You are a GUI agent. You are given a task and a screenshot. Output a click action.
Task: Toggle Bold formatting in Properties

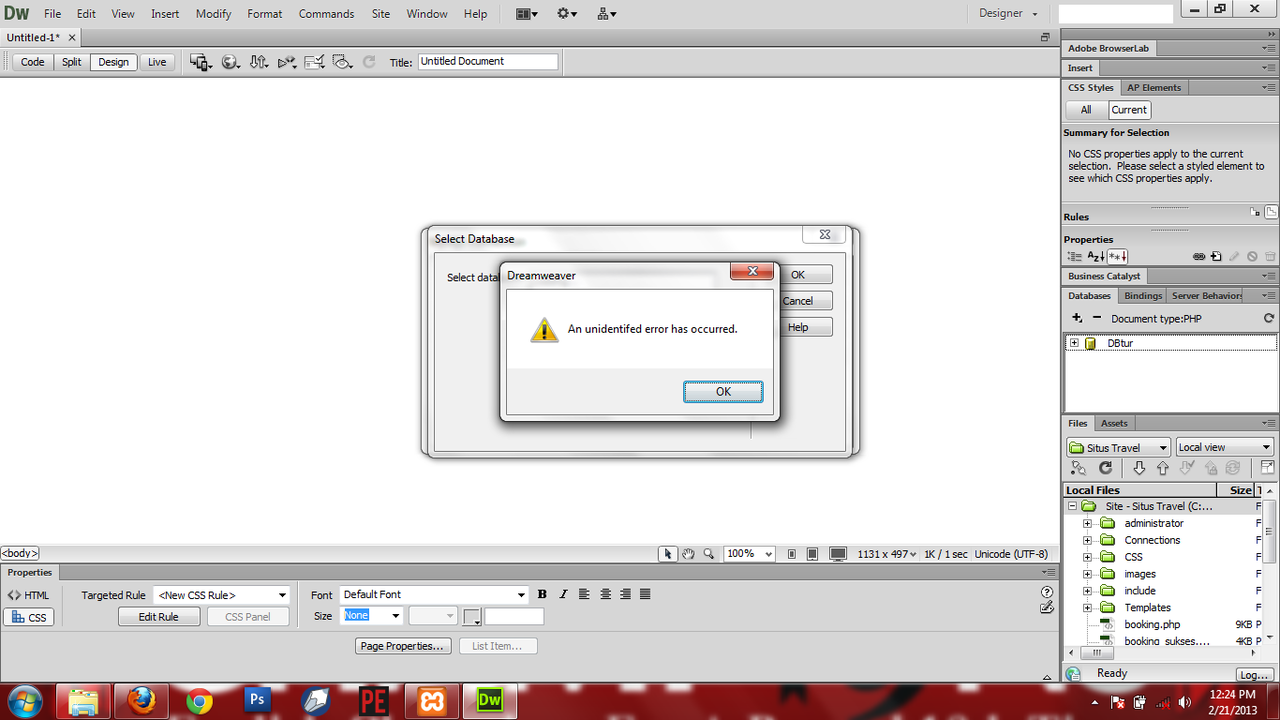(542, 594)
